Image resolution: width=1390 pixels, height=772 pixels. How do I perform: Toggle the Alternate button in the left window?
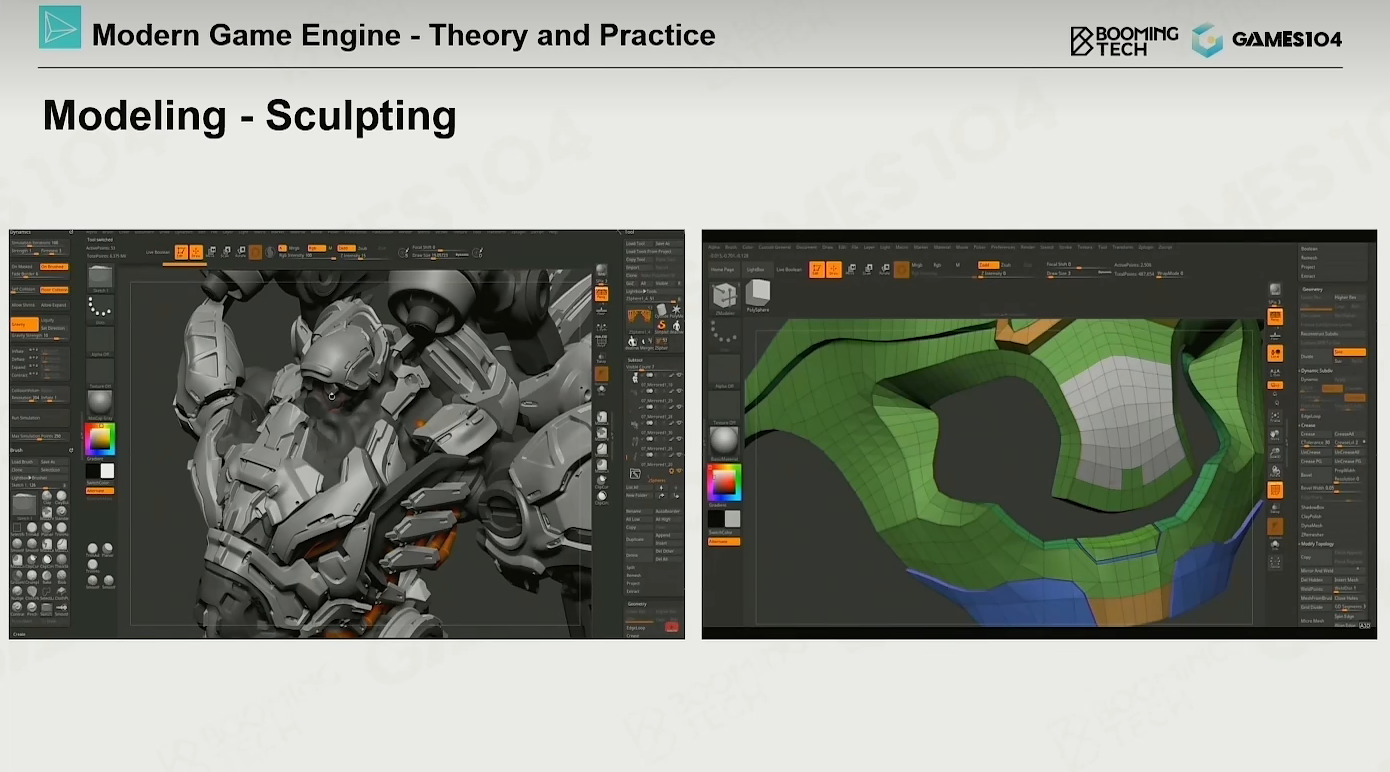tap(100, 491)
